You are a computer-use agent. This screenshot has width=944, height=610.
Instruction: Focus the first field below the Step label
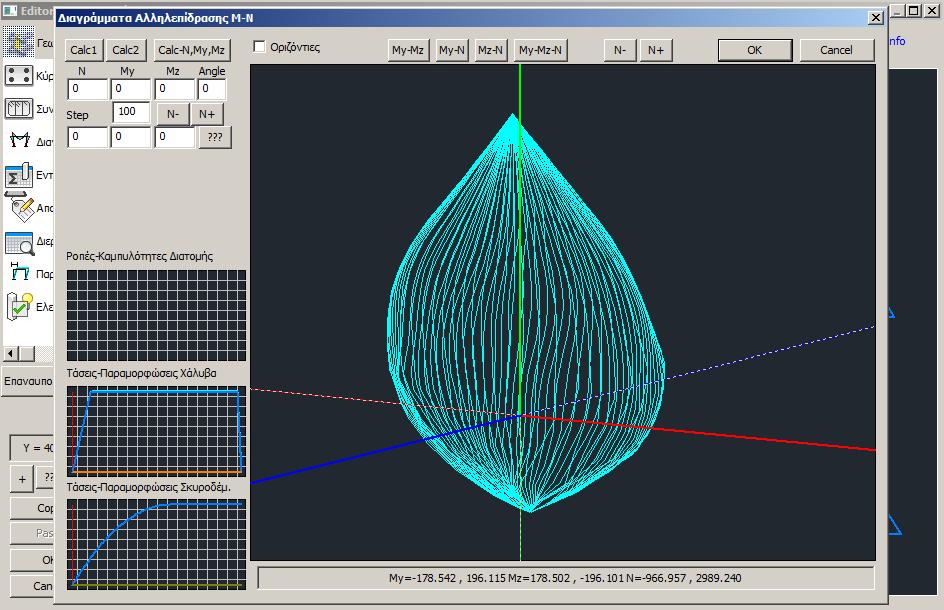coord(87,137)
